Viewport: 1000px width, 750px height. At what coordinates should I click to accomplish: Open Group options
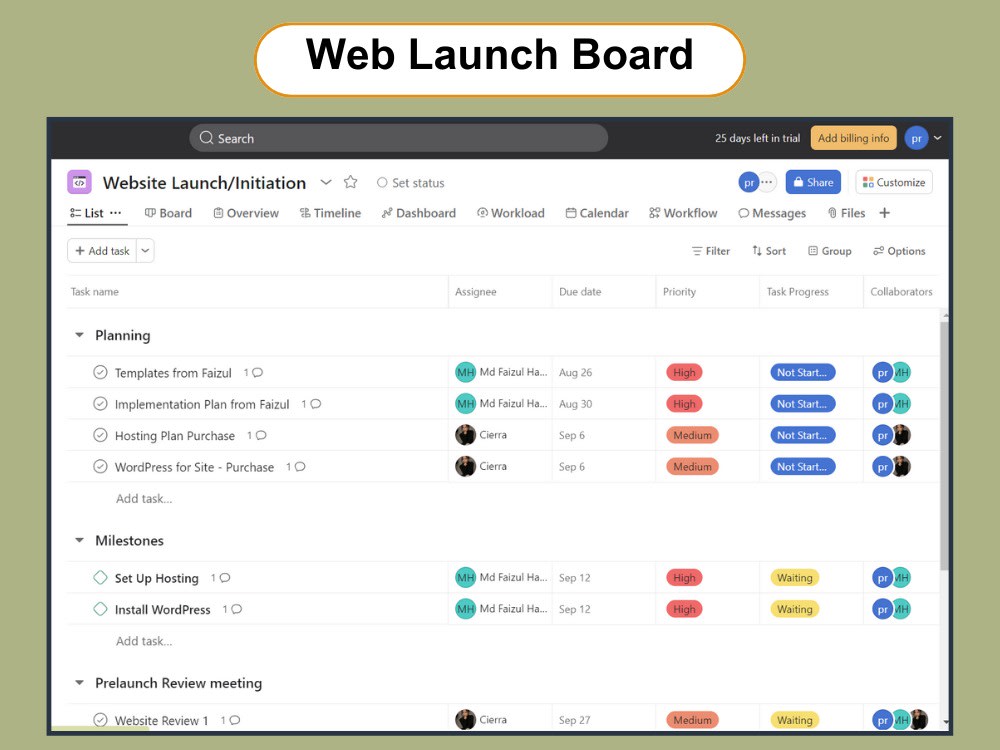pyautogui.click(x=830, y=251)
